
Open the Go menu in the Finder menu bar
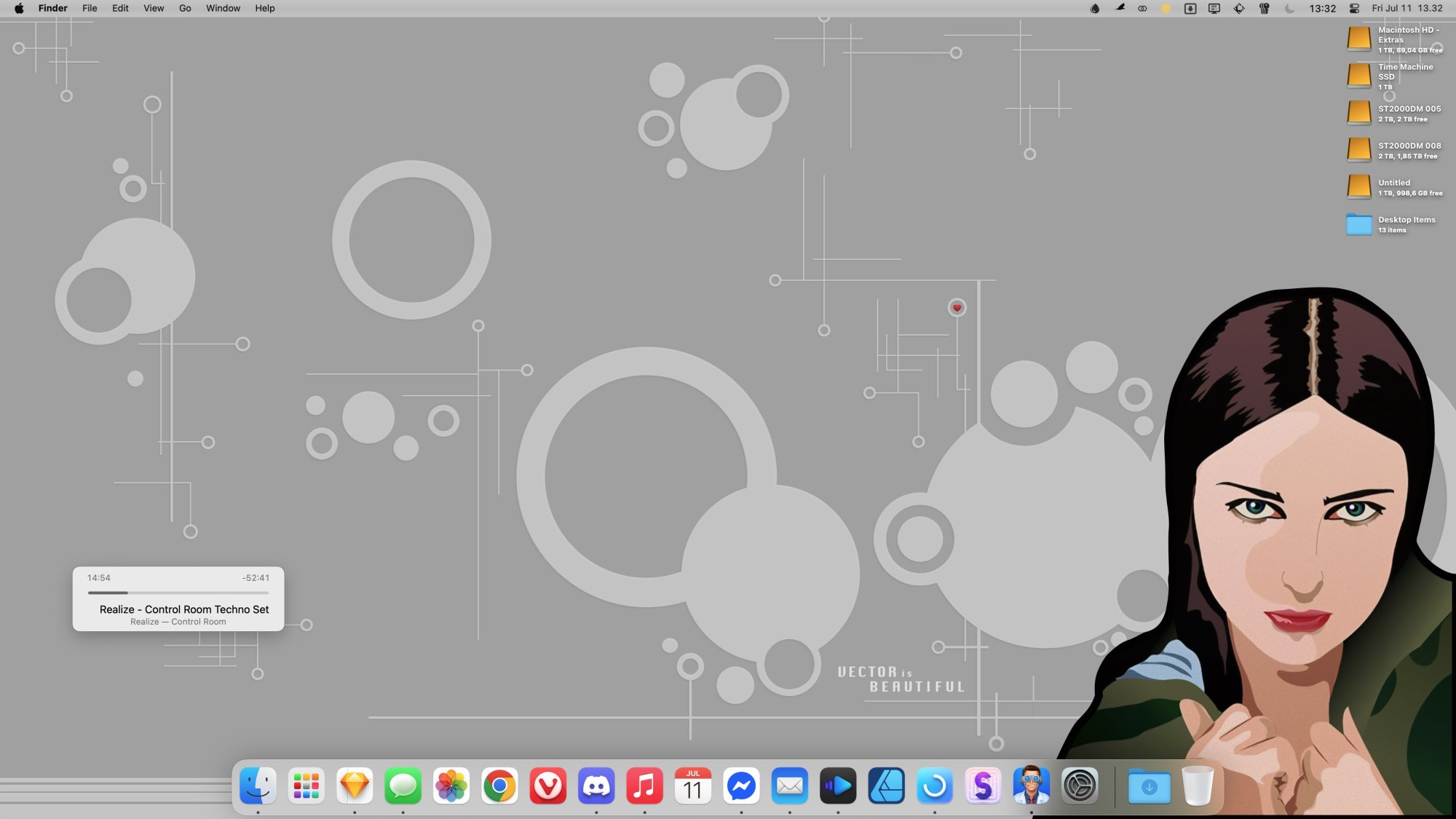184,8
